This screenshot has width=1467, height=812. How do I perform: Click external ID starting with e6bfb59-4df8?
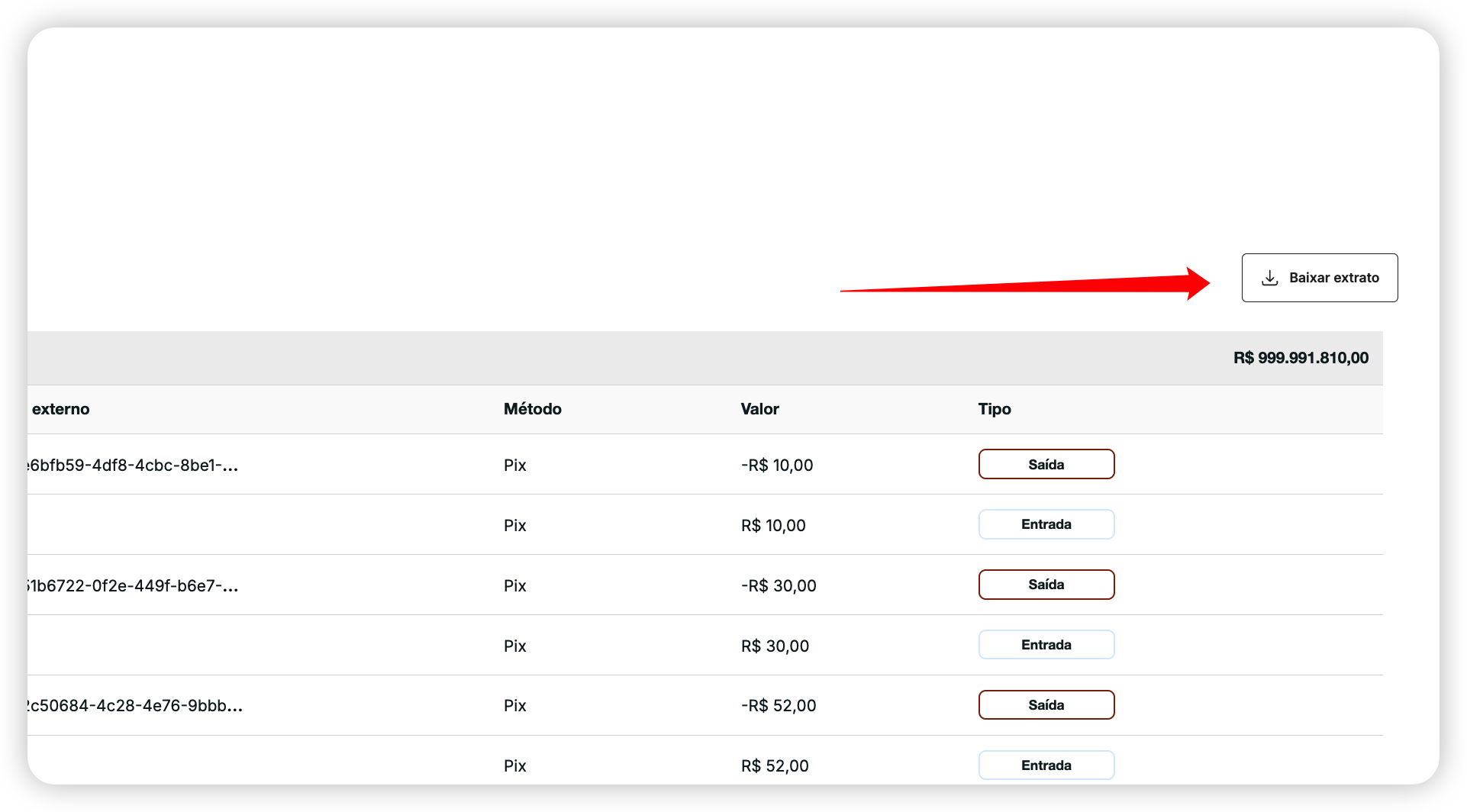tap(133, 466)
